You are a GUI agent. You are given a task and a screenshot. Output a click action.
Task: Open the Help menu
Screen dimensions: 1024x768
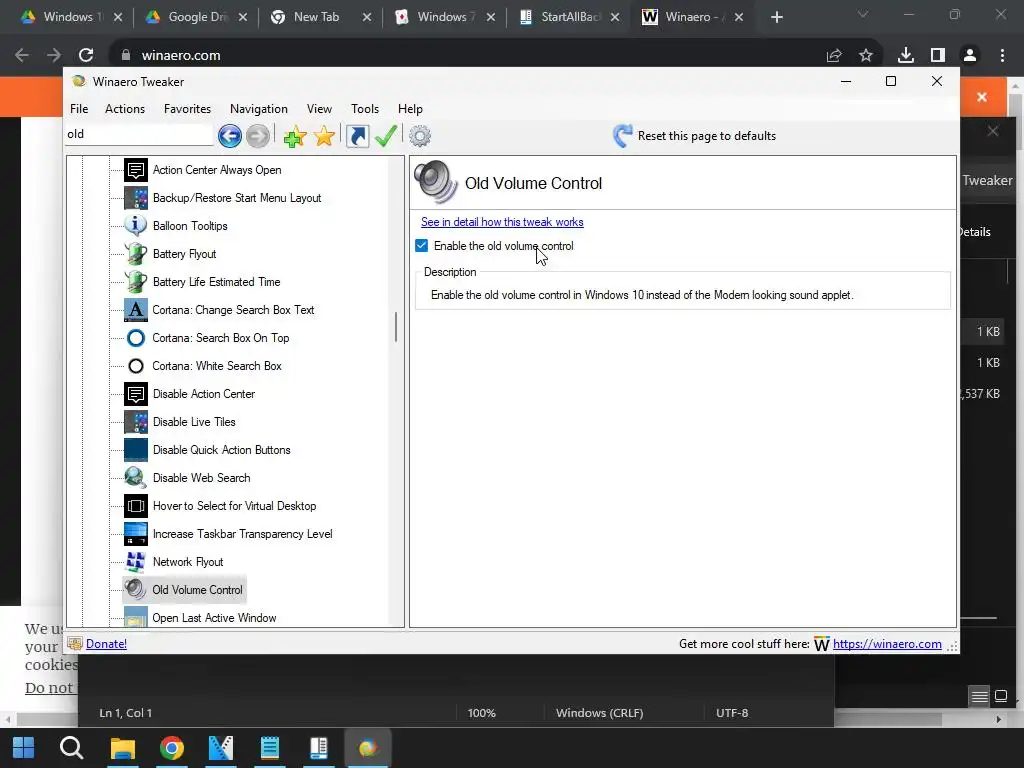410,109
